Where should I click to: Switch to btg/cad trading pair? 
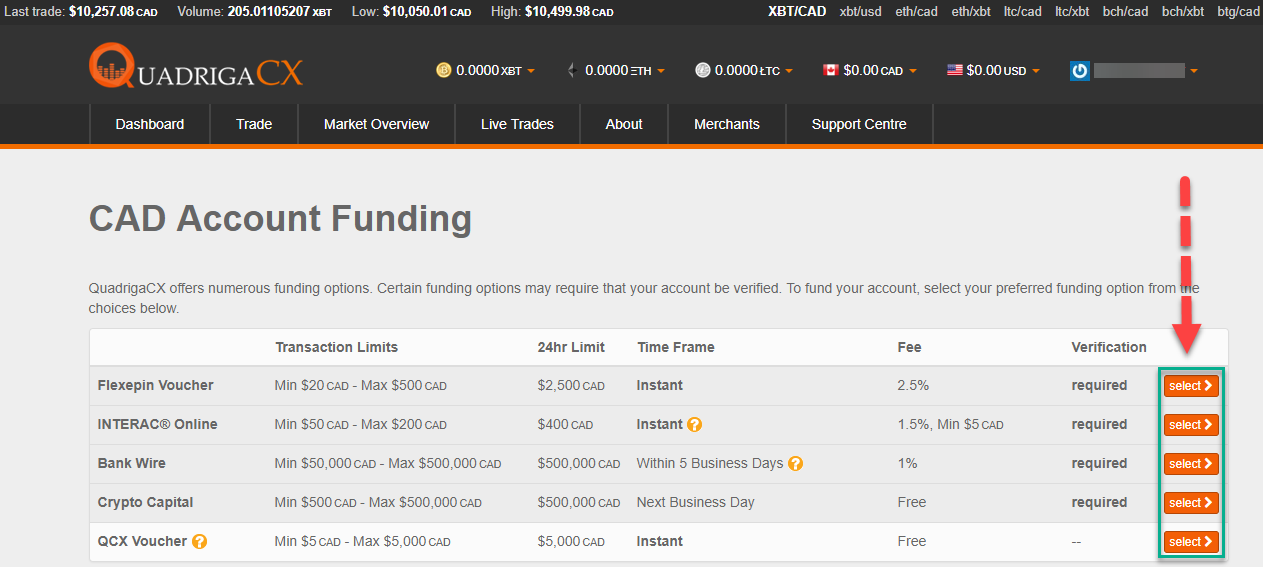click(x=1238, y=12)
